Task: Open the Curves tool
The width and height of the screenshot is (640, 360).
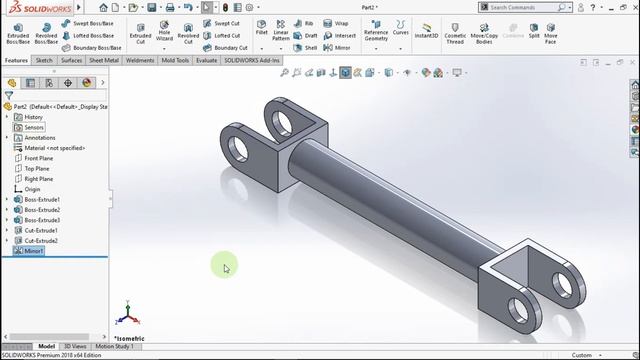Action: tap(400, 27)
